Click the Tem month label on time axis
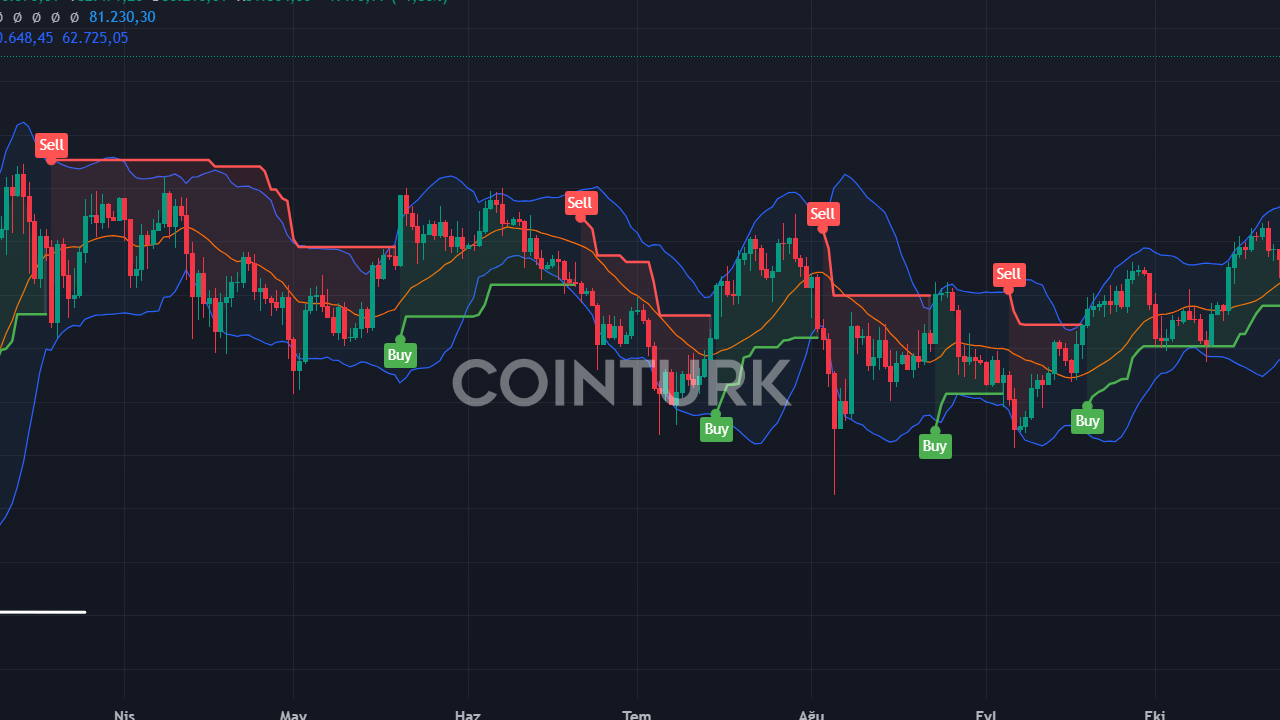1280x720 pixels. [637, 714]
